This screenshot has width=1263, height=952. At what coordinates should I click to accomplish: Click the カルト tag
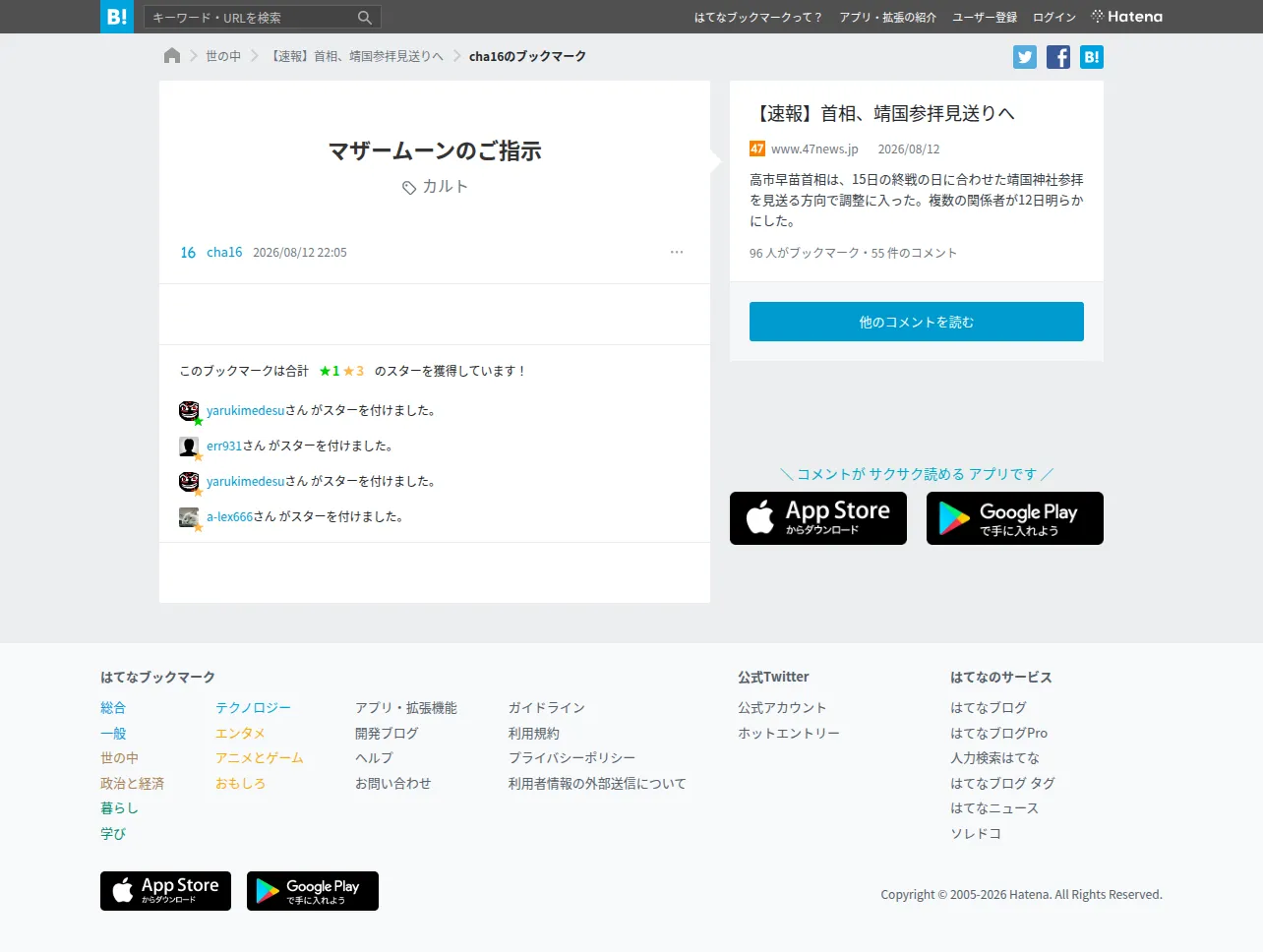tap(435, 187)
